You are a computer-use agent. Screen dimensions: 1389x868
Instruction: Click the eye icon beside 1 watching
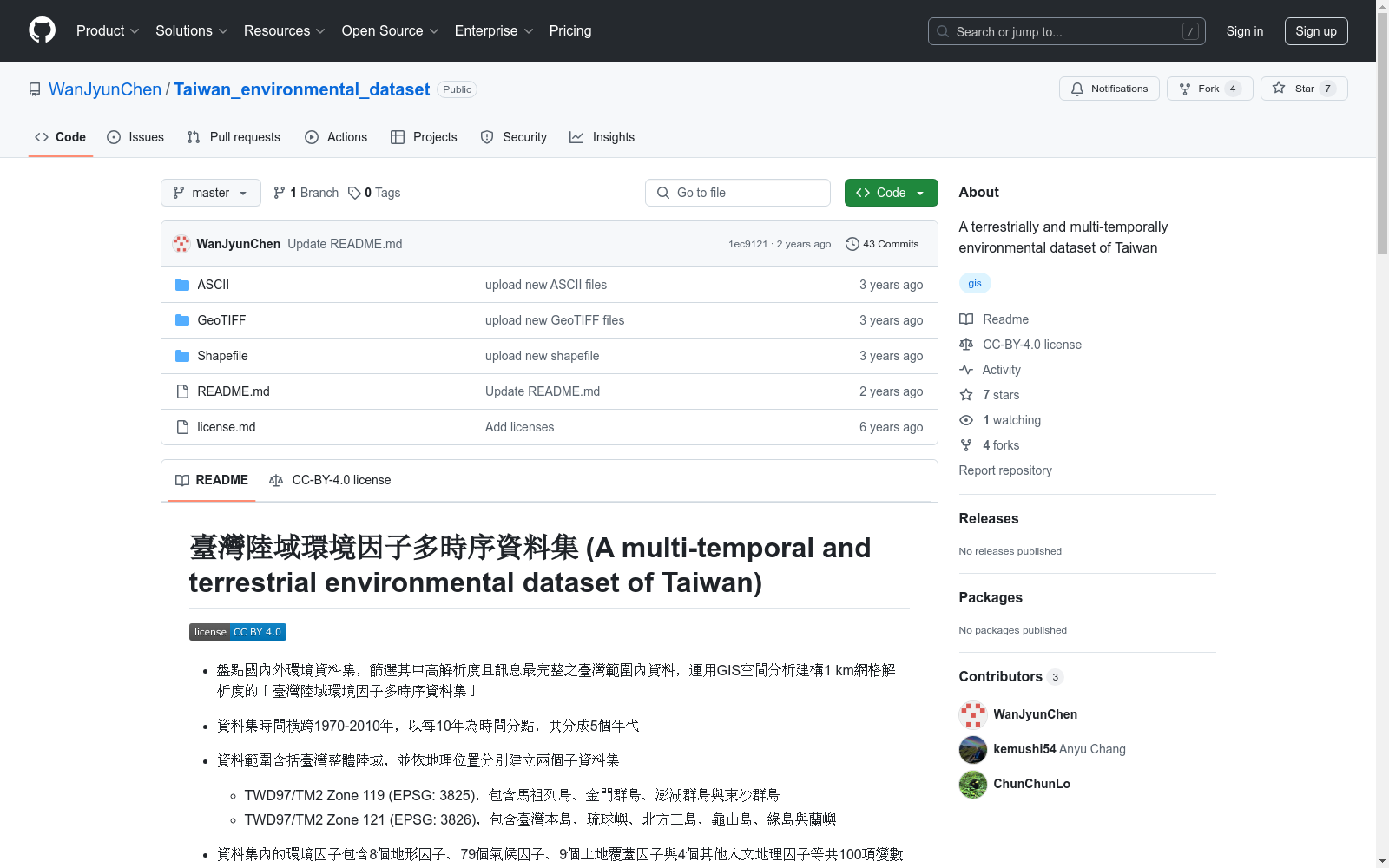point(966,420)
